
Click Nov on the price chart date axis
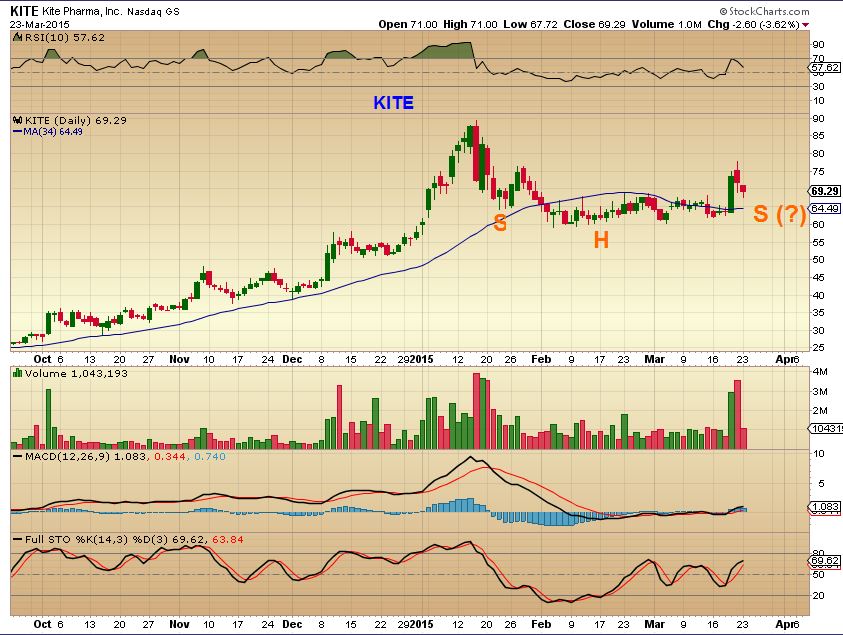[x=179, y=359]
